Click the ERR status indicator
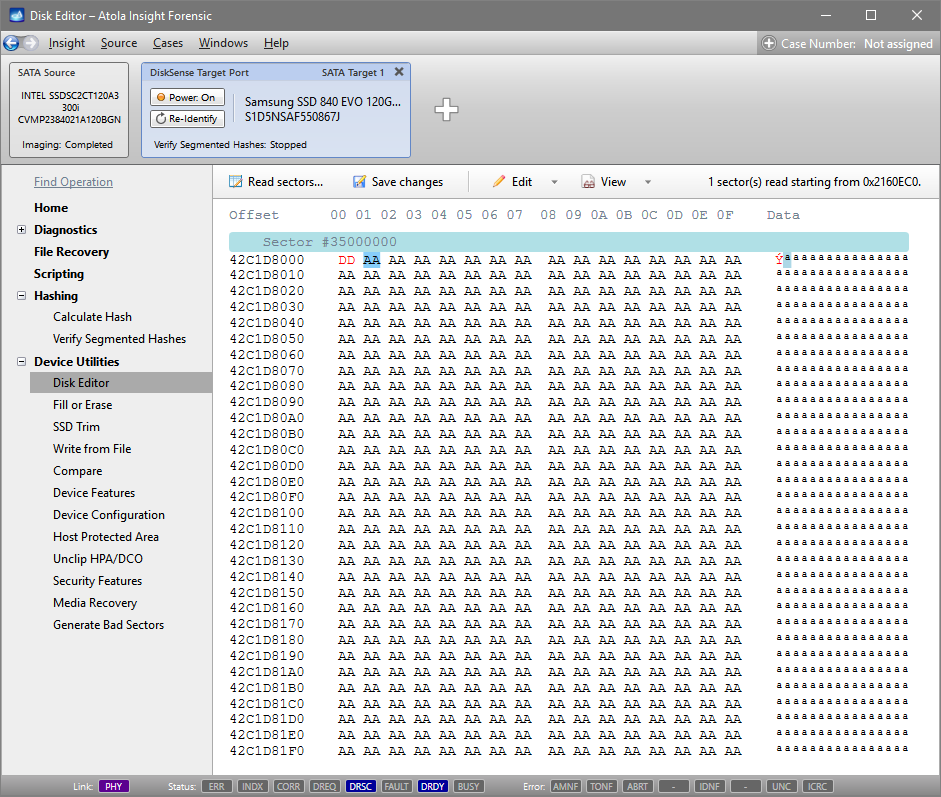The width and height of the screenshot is (941, 797). 217,786
